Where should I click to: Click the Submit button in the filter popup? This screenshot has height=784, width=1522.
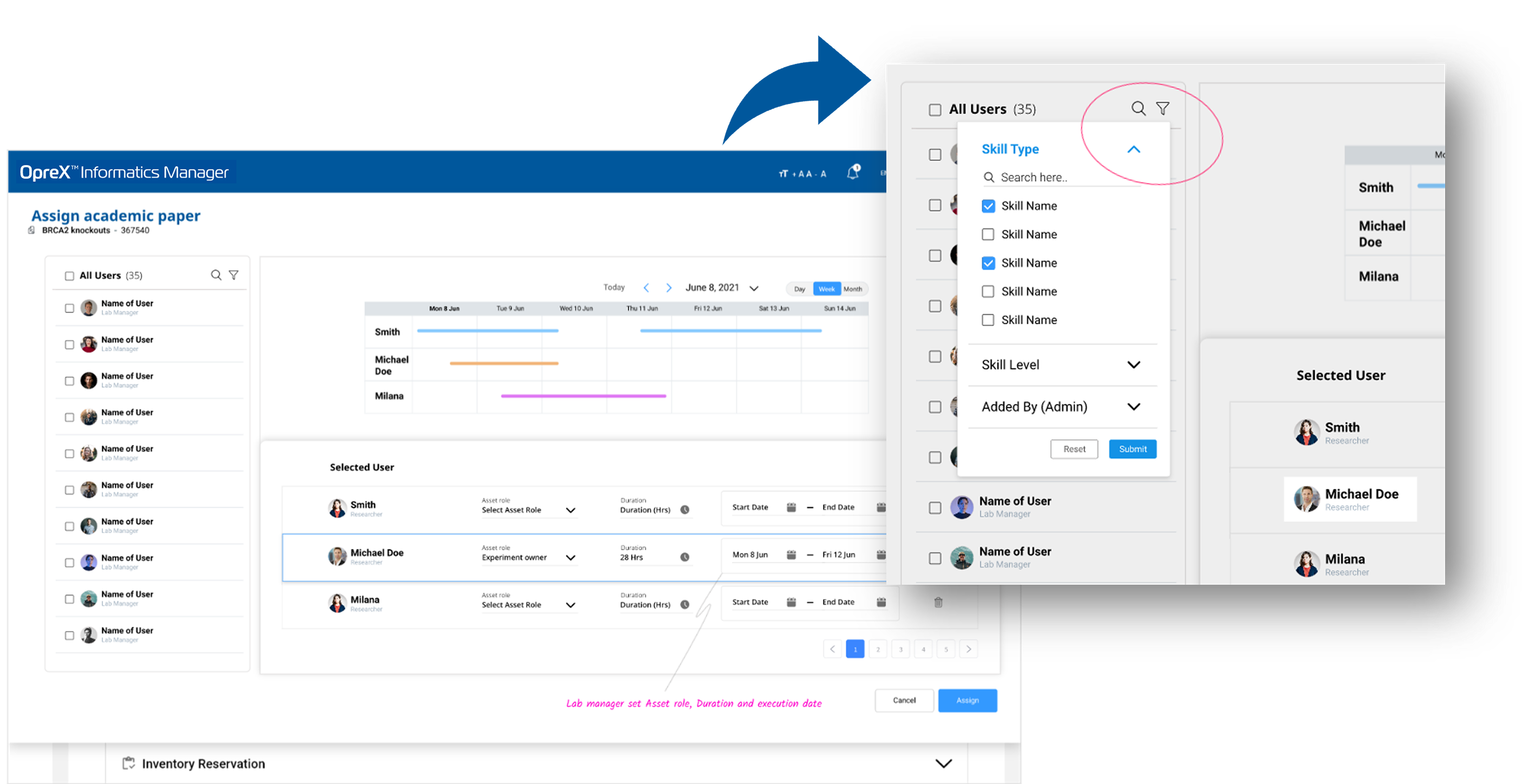click(x=1132, y=449)
